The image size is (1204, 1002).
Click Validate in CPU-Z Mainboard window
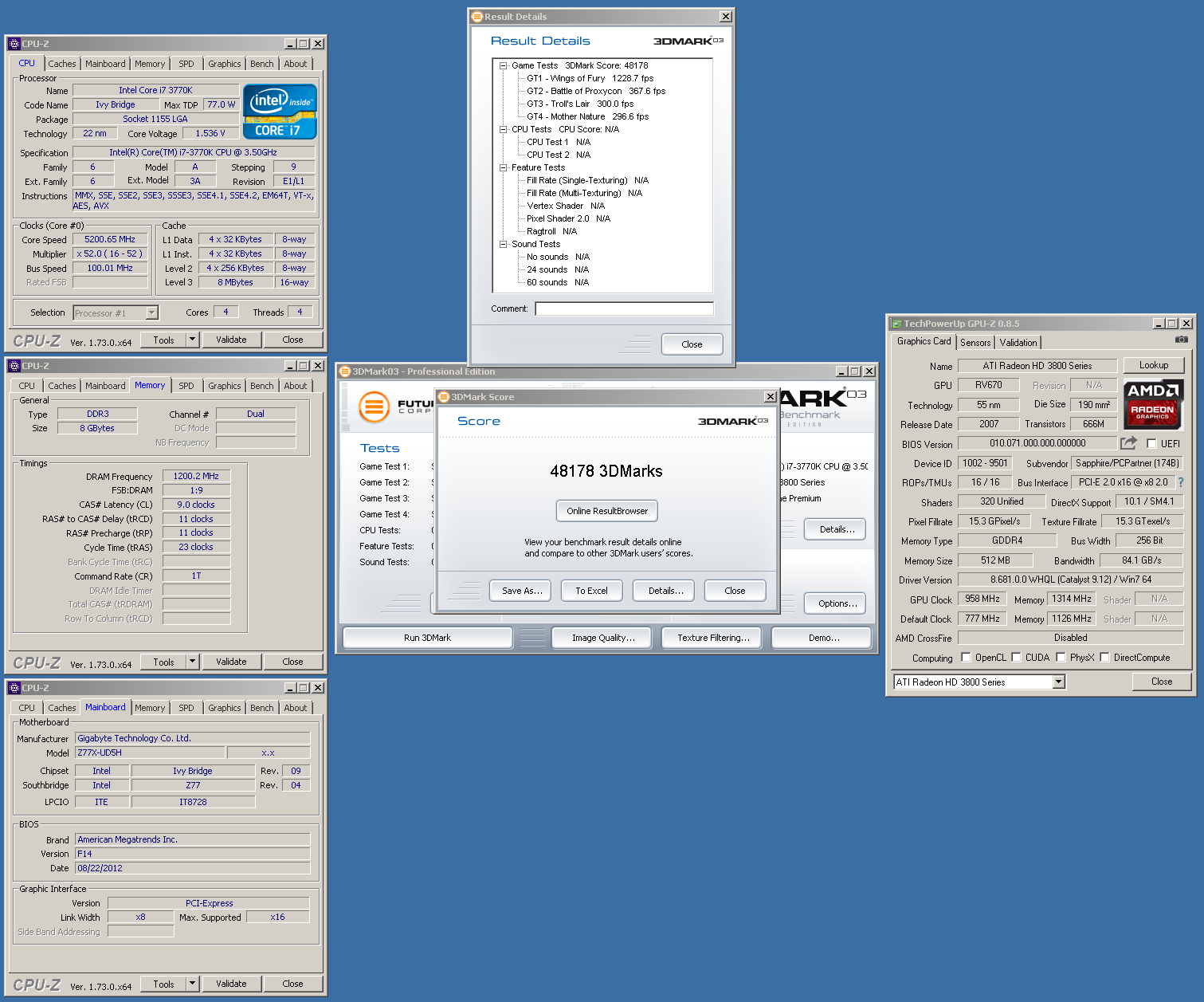(231, 984)
